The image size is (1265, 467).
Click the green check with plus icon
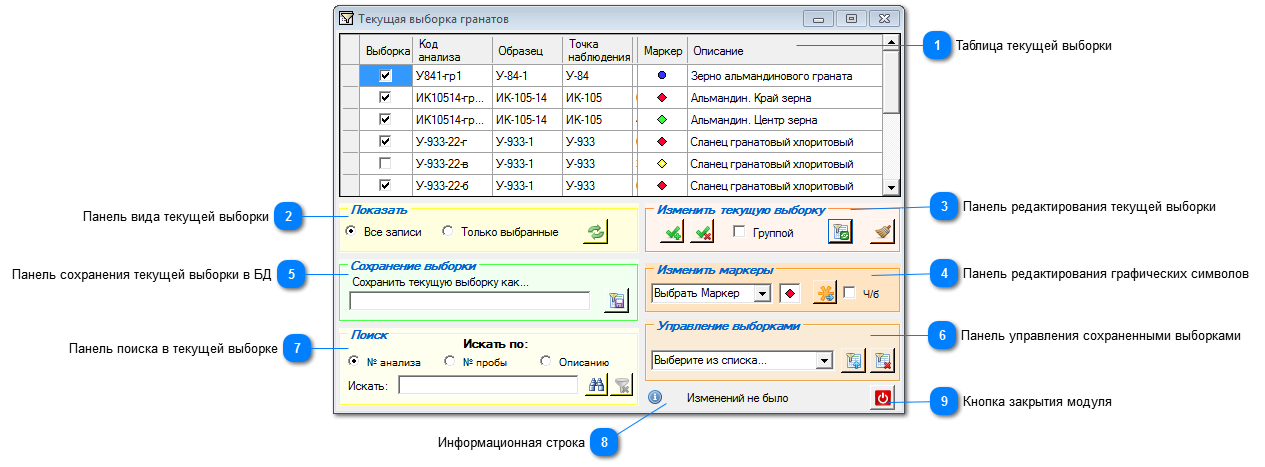[673, 232]
